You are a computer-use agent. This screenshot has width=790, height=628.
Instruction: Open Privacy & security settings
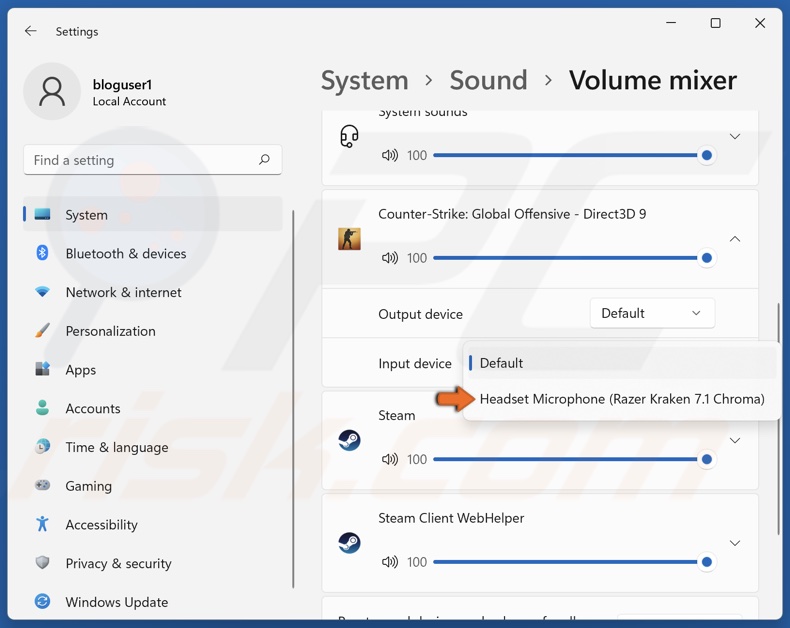(x=153, y=563)
